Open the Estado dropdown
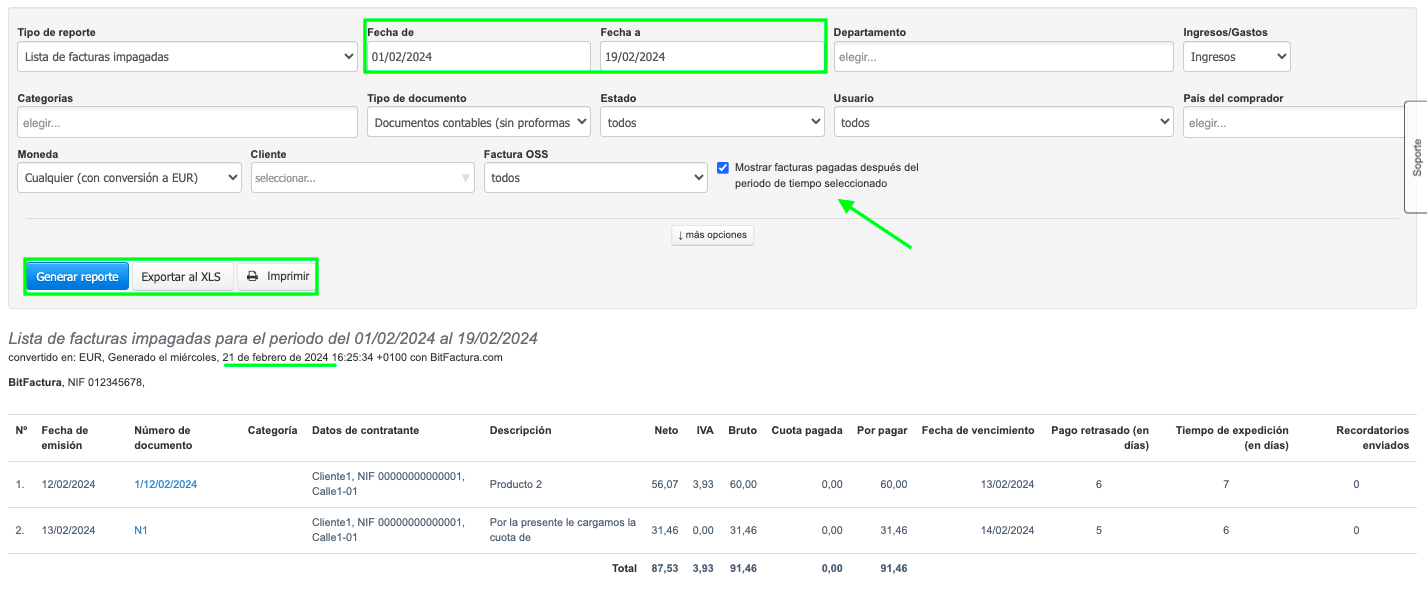1427x595 pixels. pyautogui.click(x=712, y=123)
